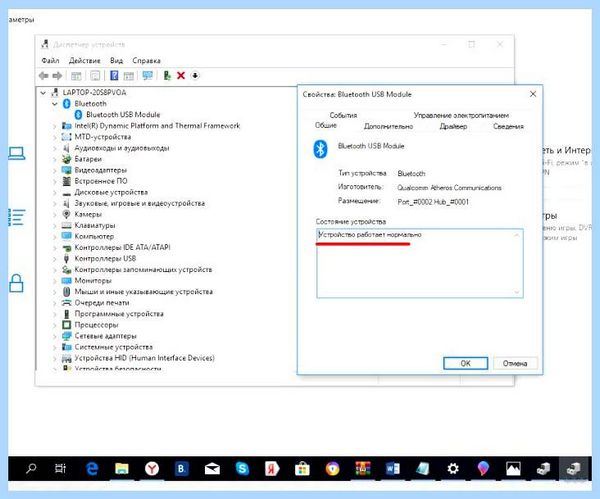Click the Клавиатуры keyboard icon
Screen dimensions: 600x499
pyautogui.click(x=67, y=225)
